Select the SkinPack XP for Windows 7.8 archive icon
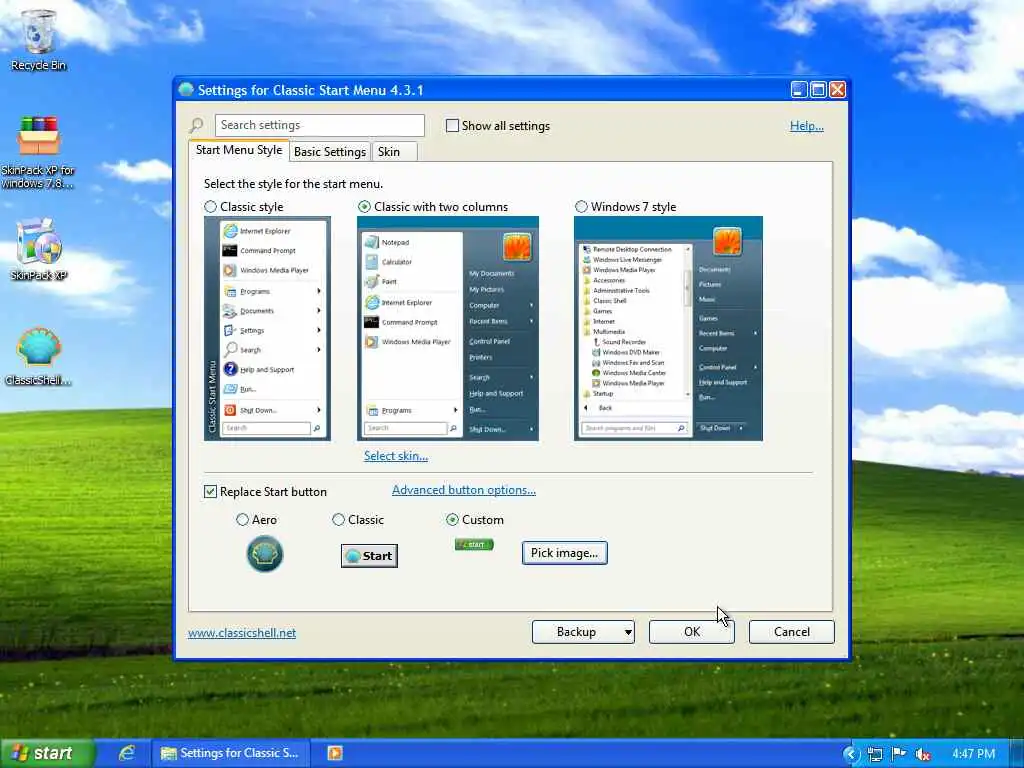1024x768 pixels. 39,152
